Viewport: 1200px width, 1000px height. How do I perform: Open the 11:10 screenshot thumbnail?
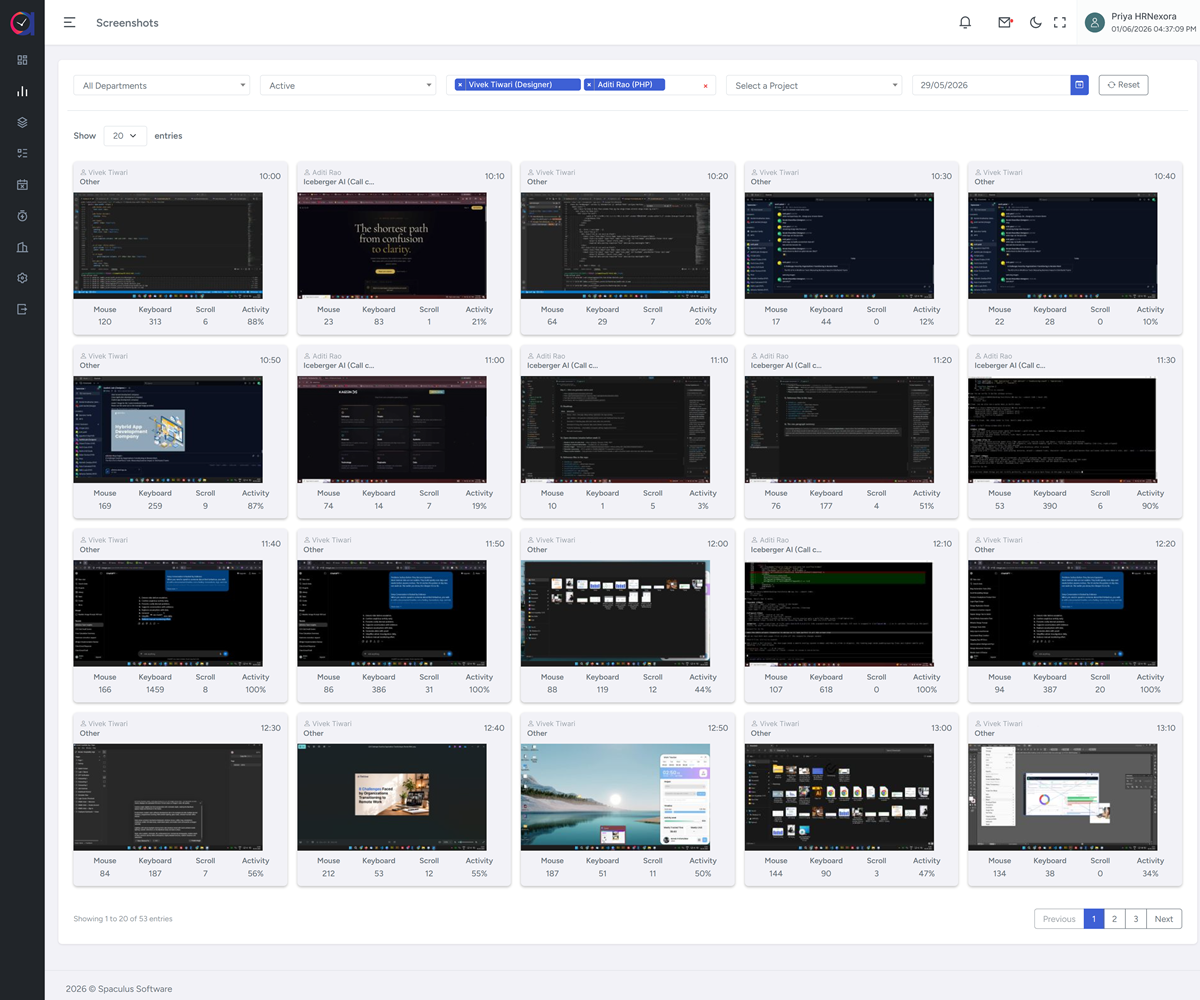(615, 429)
